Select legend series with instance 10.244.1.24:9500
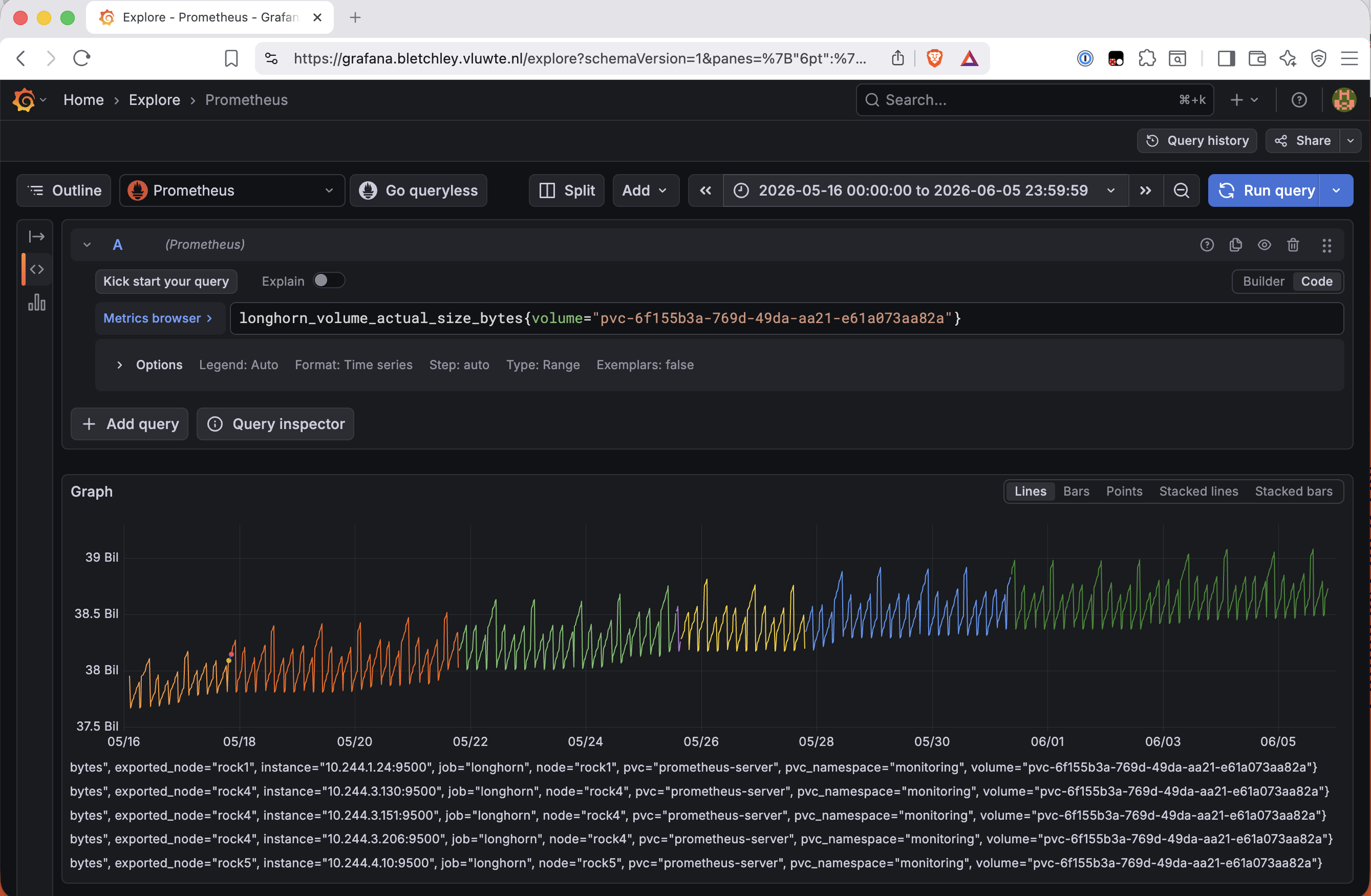This screenshot has width=1371, height=896. coord(694,767)
